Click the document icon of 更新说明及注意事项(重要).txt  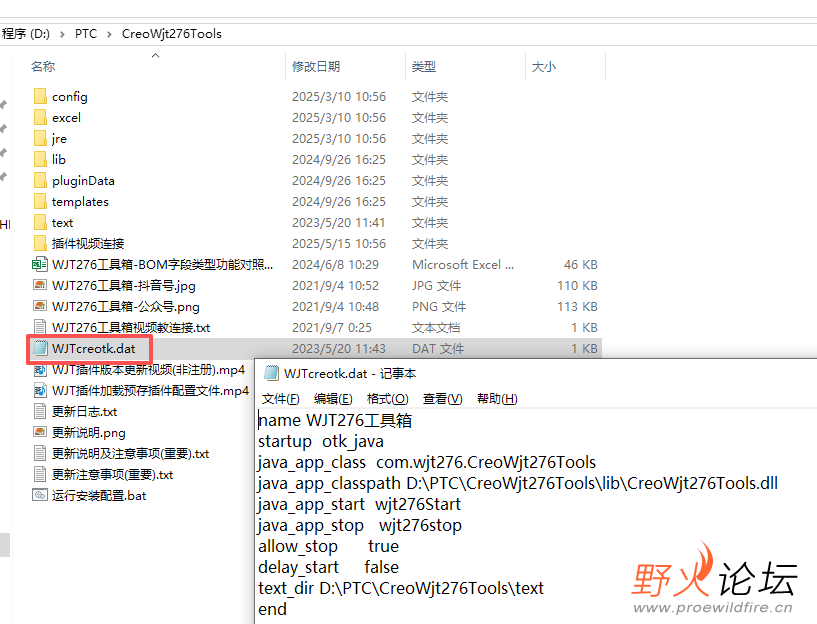click(x=40, y=453)
